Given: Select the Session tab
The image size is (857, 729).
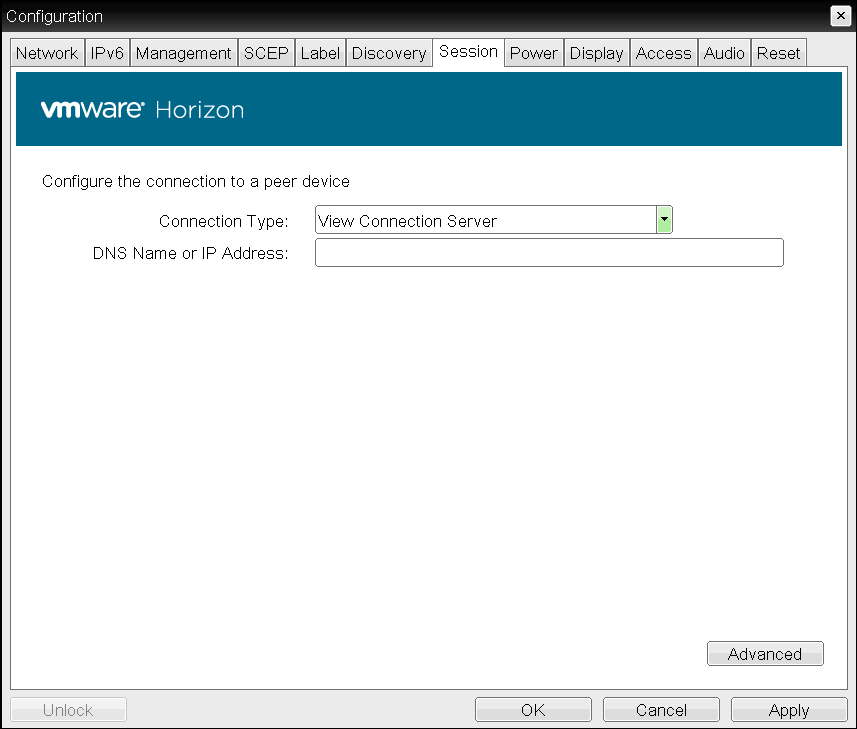Looking at the screenshot, I should [x=468, y=52].
